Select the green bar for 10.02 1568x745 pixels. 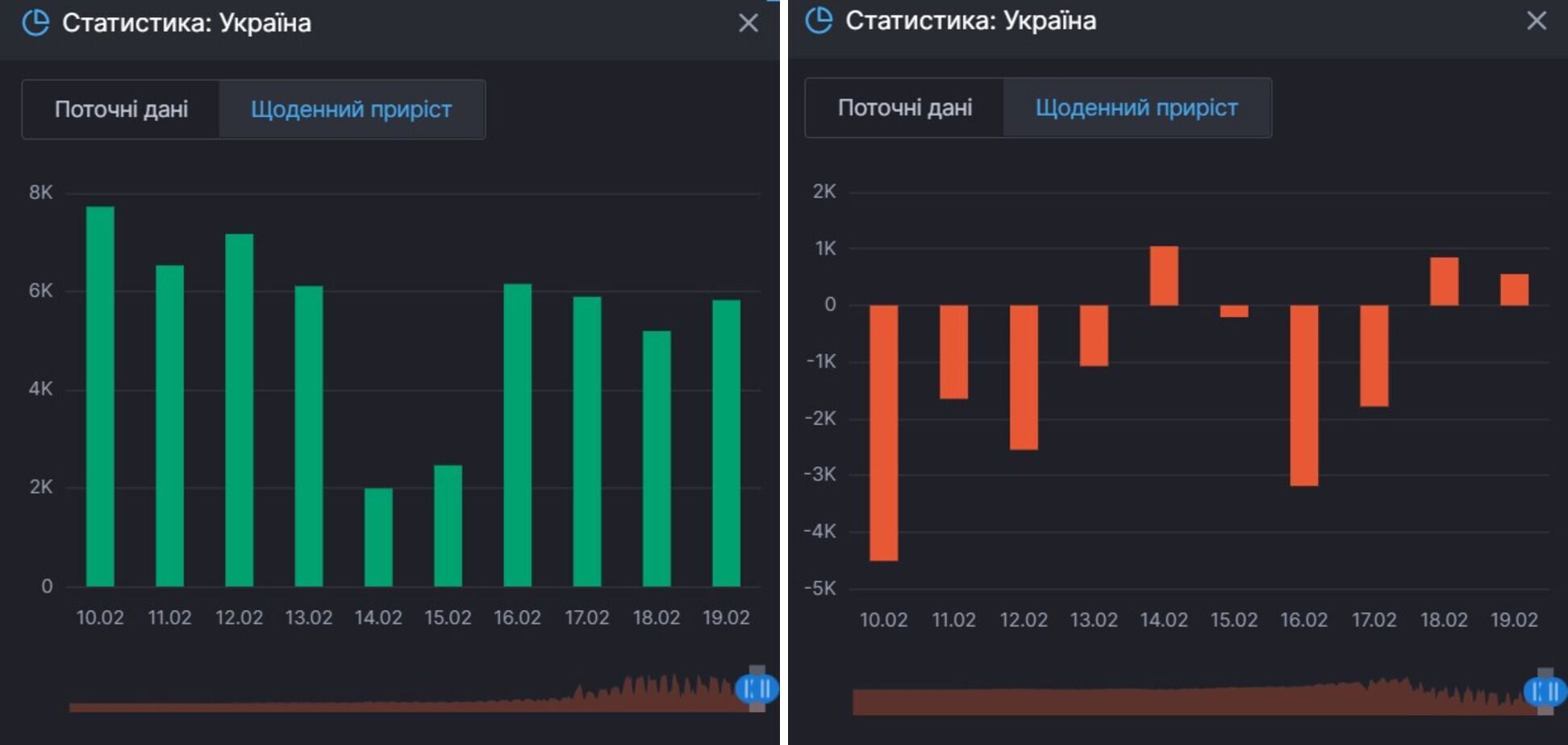point(100,396)
